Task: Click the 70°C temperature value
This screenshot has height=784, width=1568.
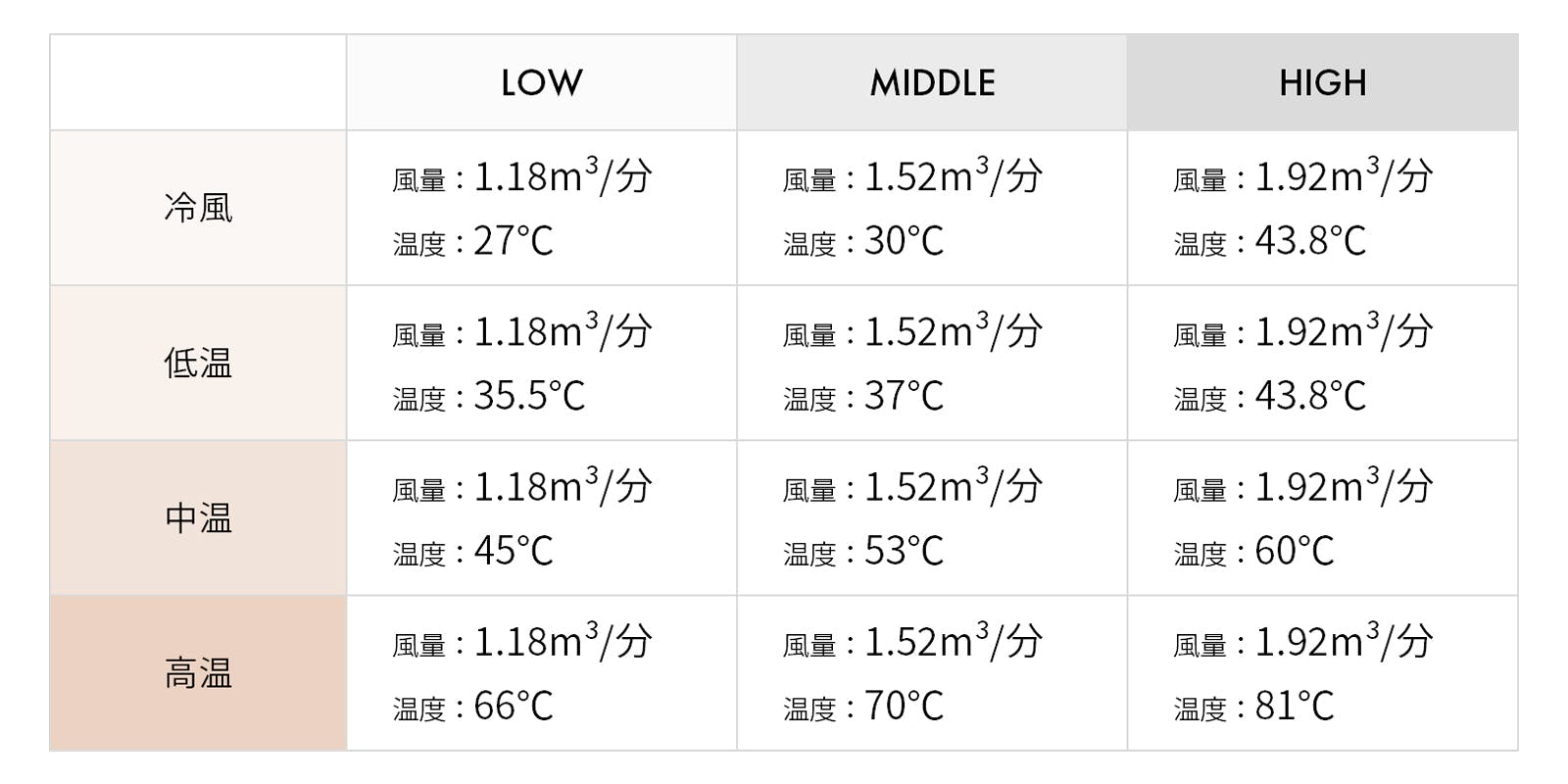Action: tap(904, 707)
